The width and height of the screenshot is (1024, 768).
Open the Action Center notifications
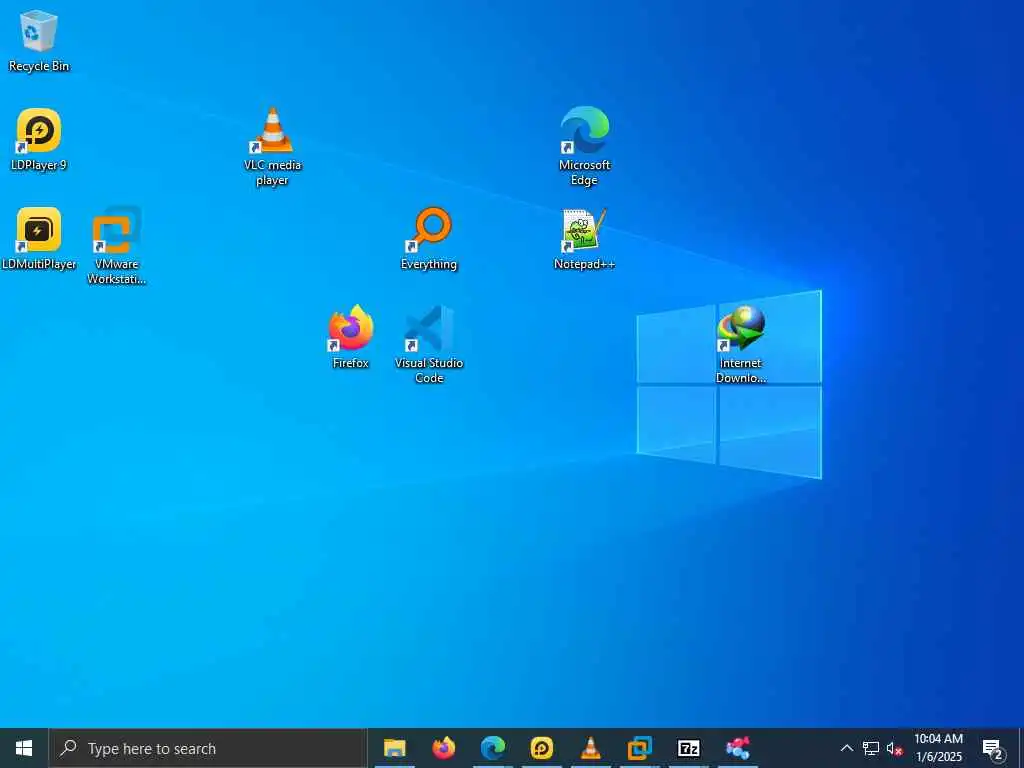pyautogui.click(x=993, y=748)
